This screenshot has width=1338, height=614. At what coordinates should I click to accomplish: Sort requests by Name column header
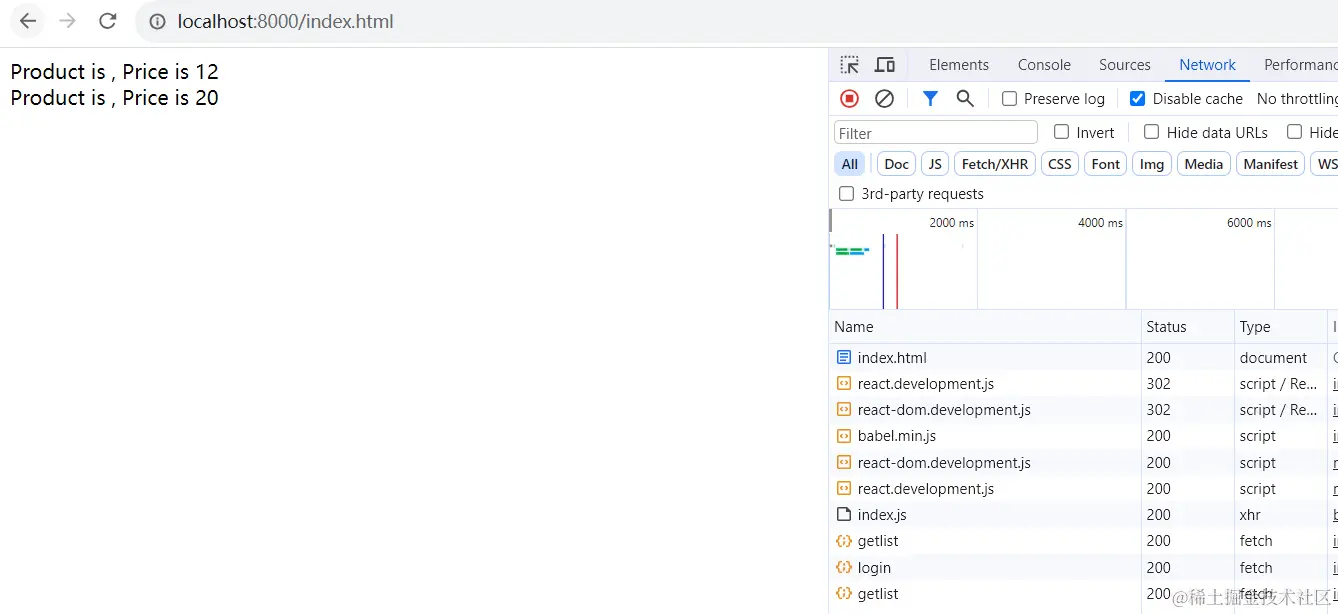(x=985, y=327)
